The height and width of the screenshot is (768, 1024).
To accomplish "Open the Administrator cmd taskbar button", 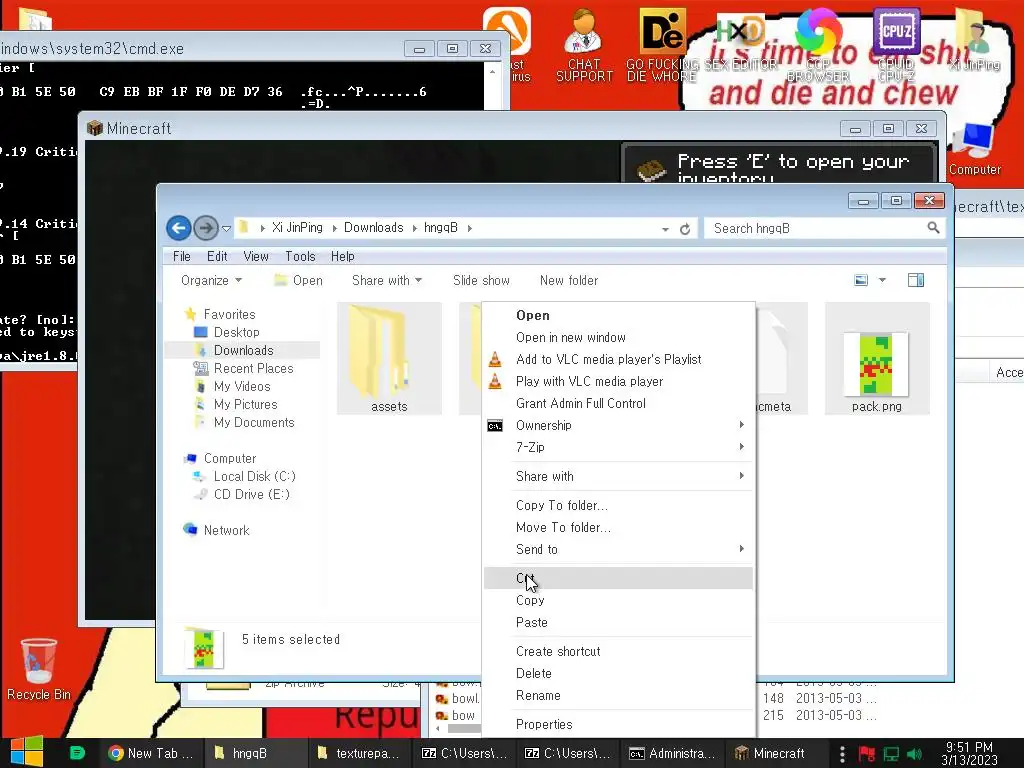I will click(x=671, y=753).
